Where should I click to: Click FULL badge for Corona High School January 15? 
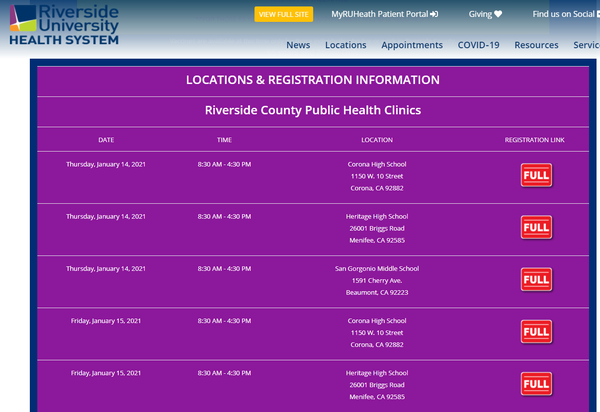coord(536,332)
